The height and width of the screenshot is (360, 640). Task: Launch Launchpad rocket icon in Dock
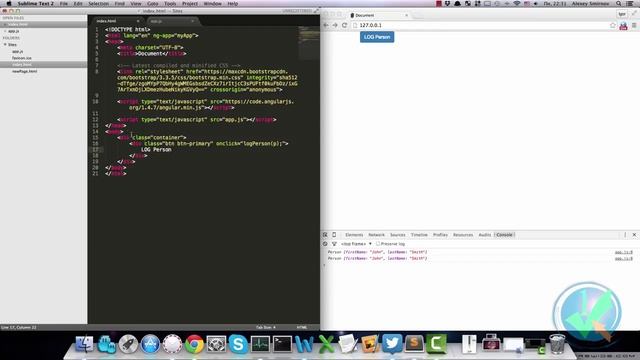point(128,344)
